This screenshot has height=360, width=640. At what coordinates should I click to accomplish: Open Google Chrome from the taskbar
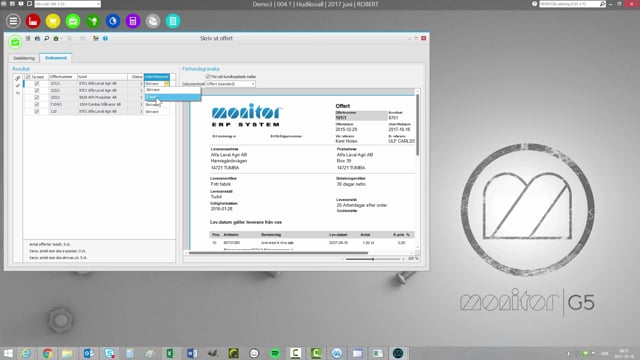click(47, 353)
